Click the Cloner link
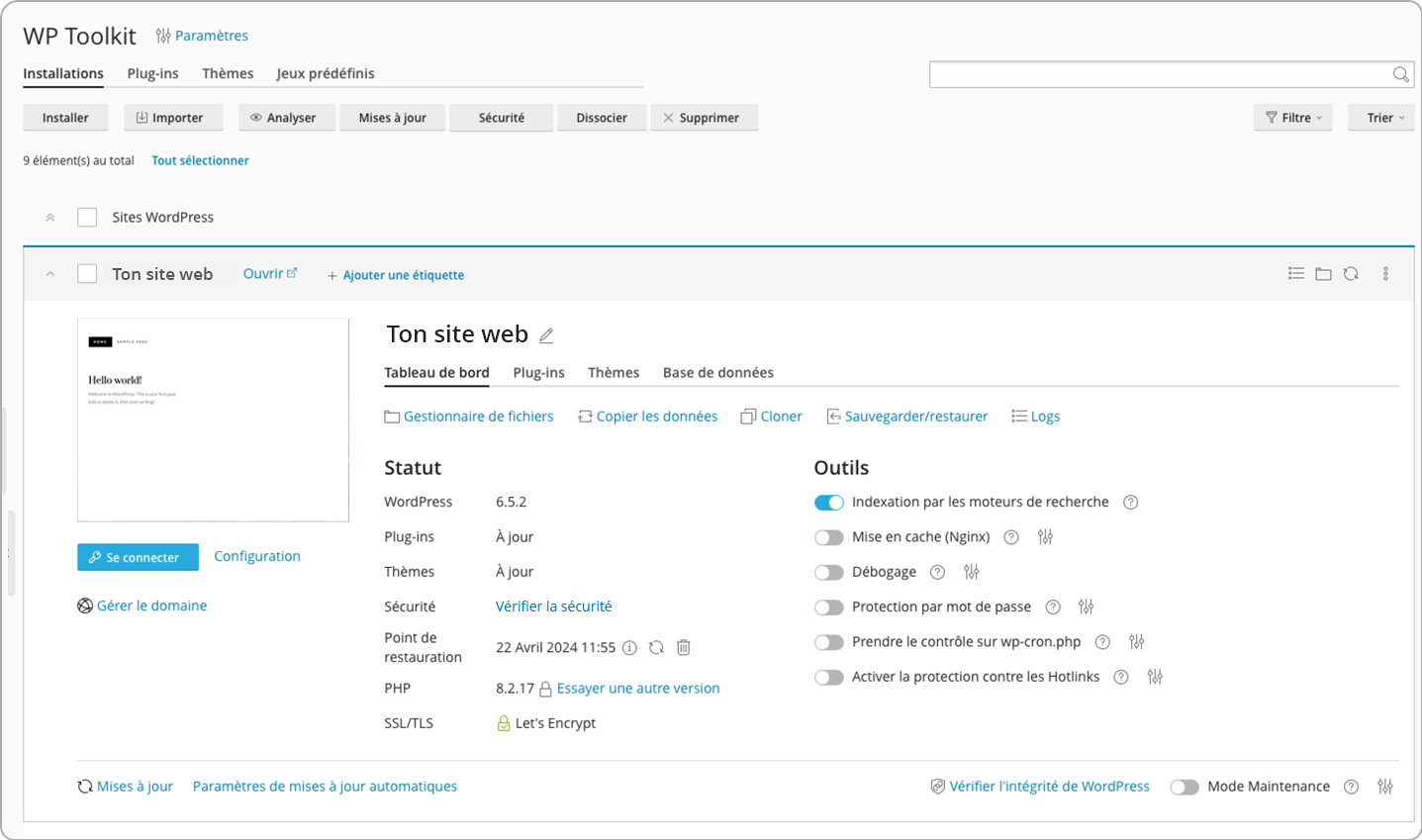Screen dimensions: 1422x840 (772, 417)
